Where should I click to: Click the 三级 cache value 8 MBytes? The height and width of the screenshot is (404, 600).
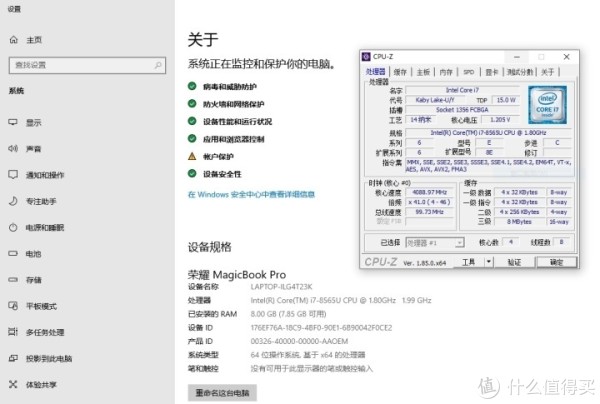tap(519, 222)
